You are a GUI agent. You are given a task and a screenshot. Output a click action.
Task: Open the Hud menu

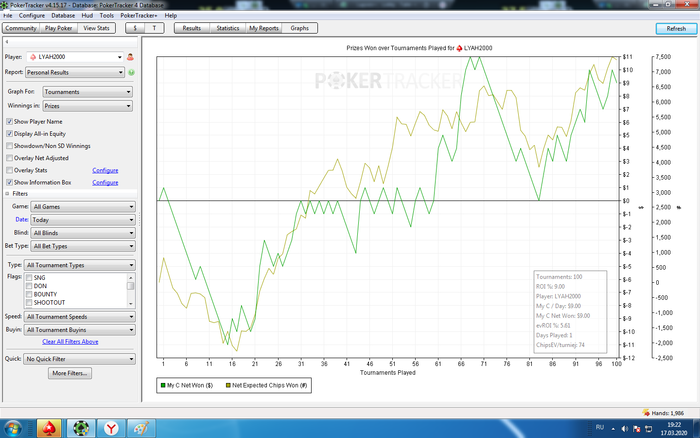tap(87, 15)
